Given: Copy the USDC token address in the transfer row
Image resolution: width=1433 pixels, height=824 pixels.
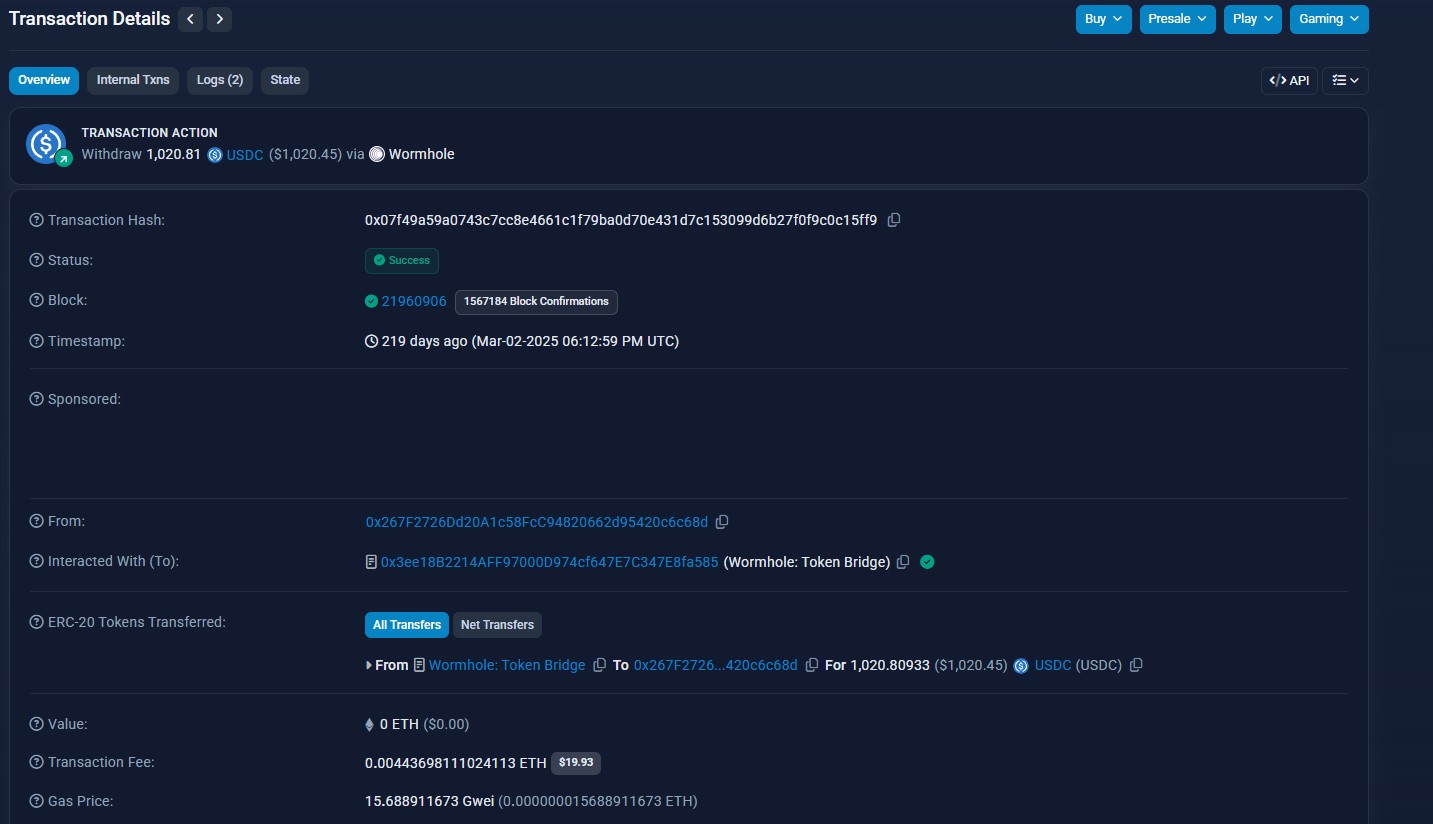Looking at the screenshot, I should [x=1136, y=664].
